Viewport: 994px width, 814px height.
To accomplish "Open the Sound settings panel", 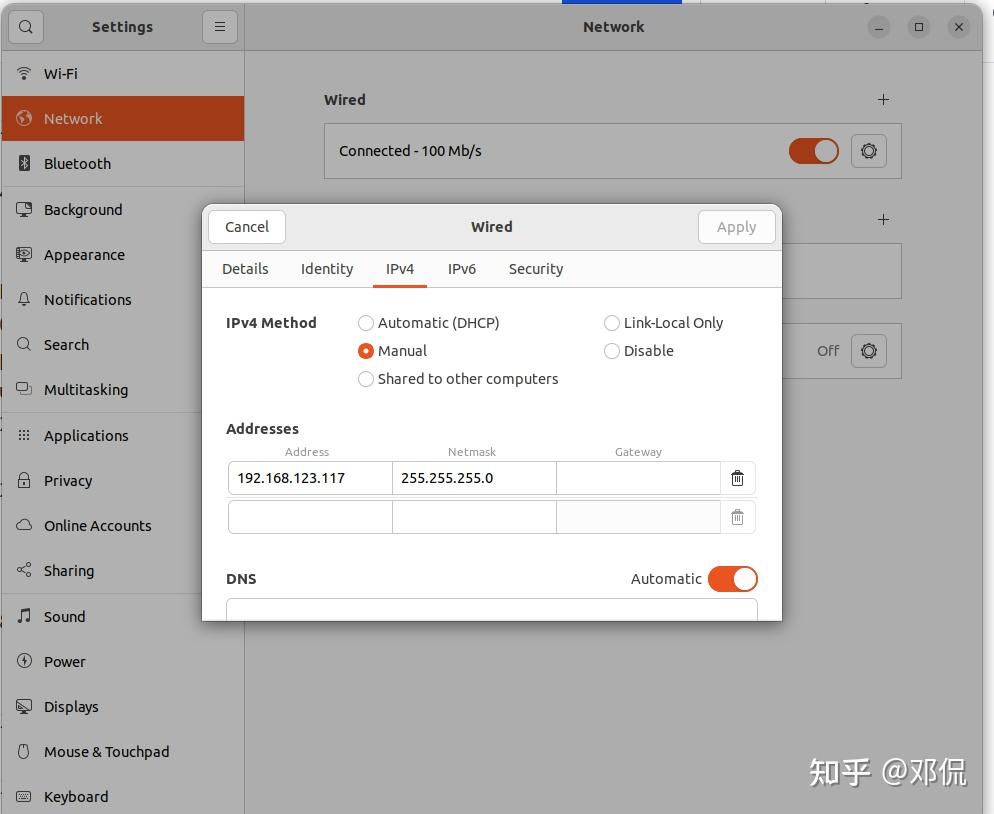I will [64, 616].
